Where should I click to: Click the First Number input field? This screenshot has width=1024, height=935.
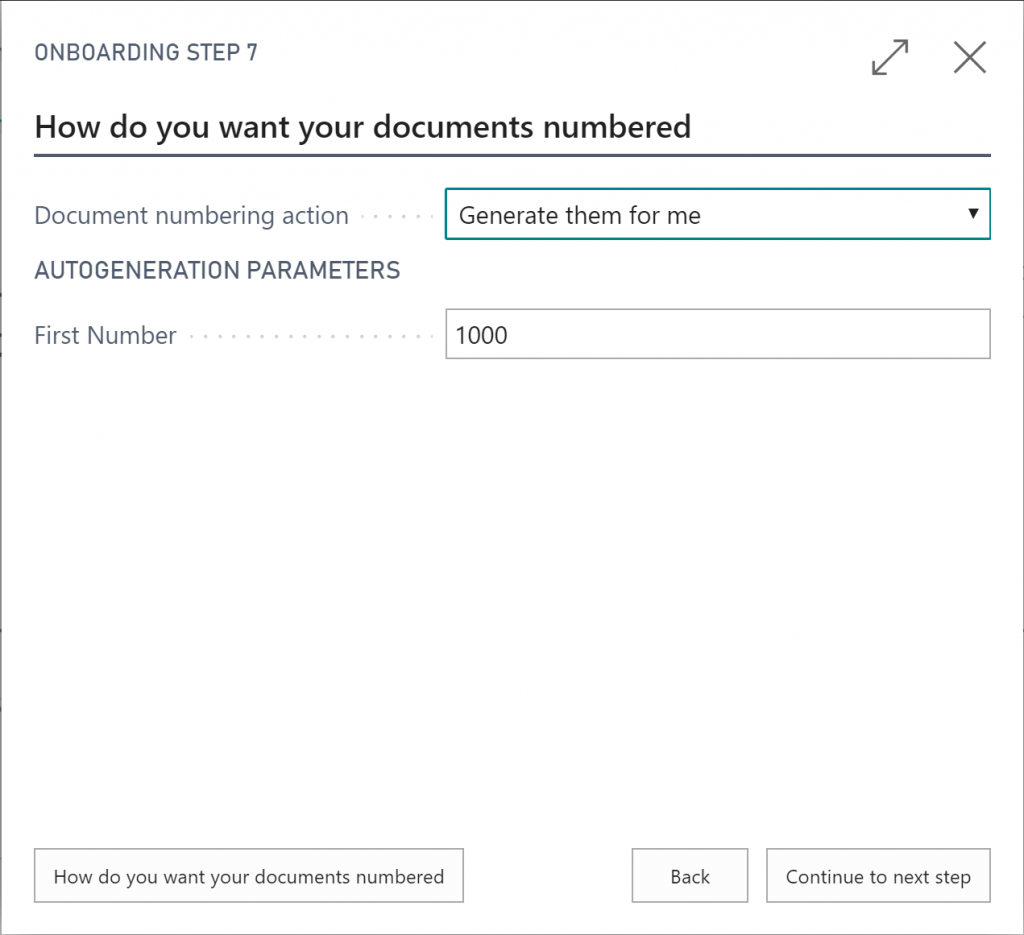tap(718, 334)
